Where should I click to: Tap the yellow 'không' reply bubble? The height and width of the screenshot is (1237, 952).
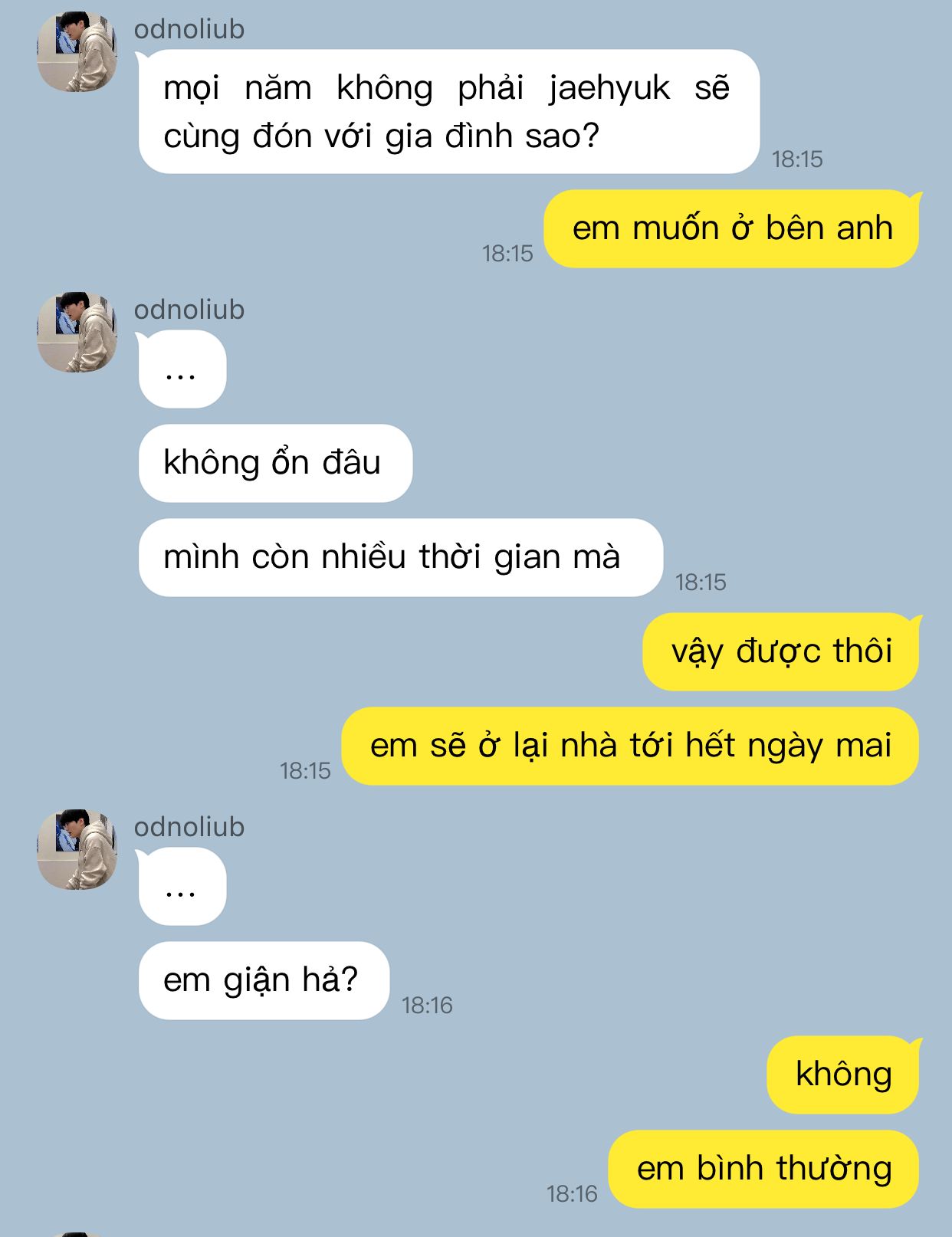tap(844, 1075)
